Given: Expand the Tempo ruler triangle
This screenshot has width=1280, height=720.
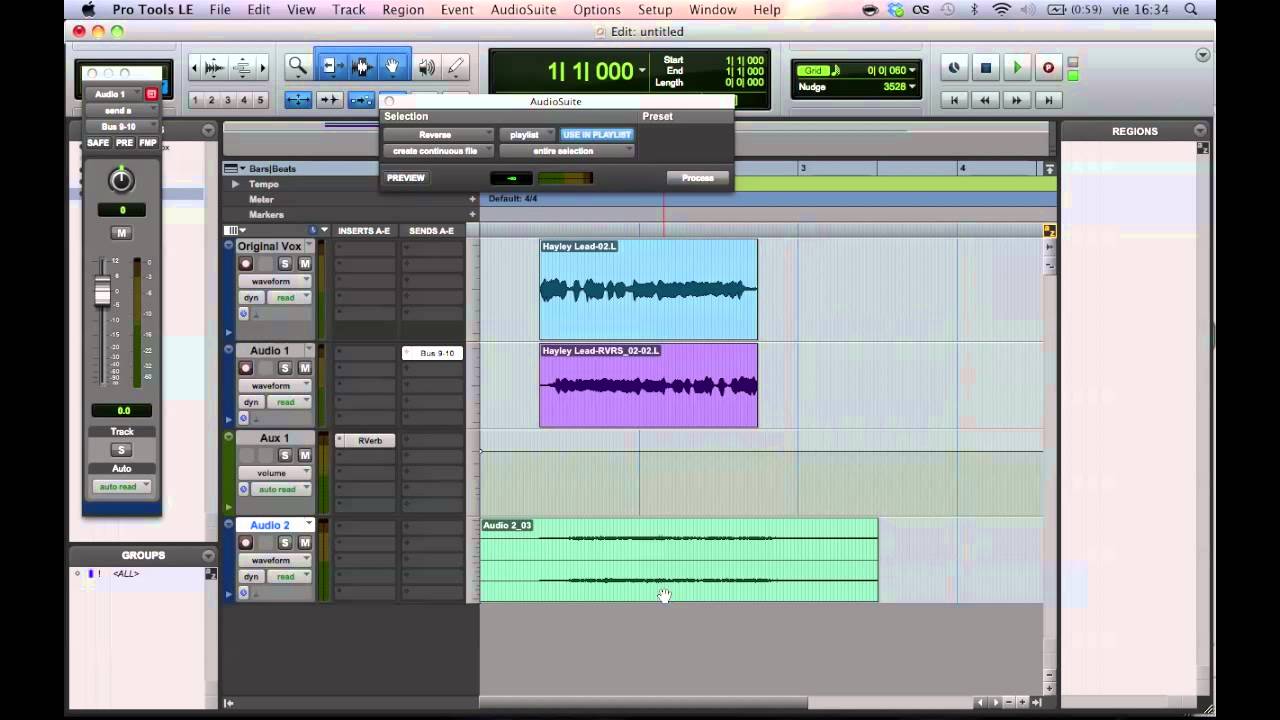Looking at the screenshot, I should 236,184.
